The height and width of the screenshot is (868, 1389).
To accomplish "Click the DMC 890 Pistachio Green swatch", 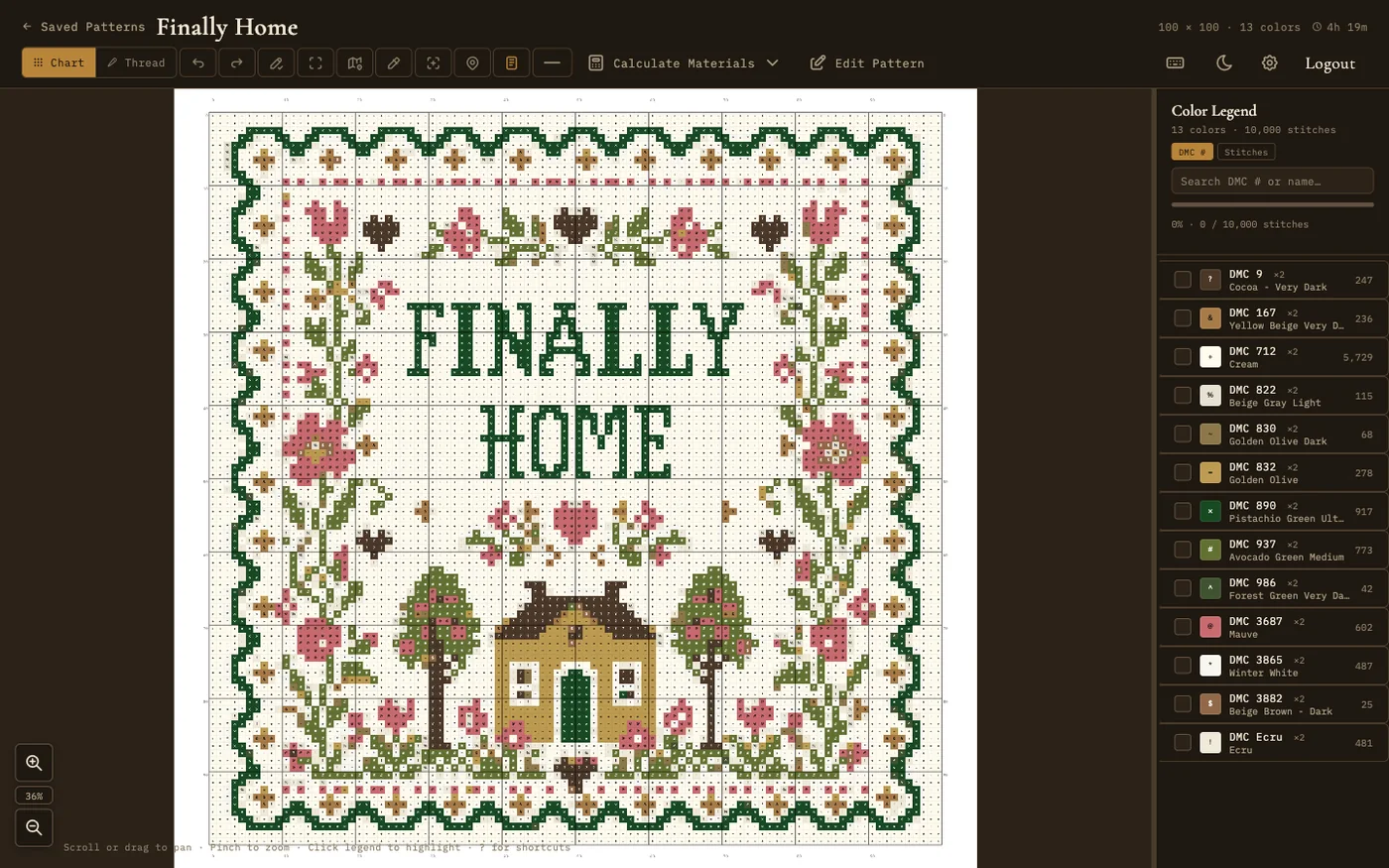I will pyautogui.click(x=1209, y=511).
